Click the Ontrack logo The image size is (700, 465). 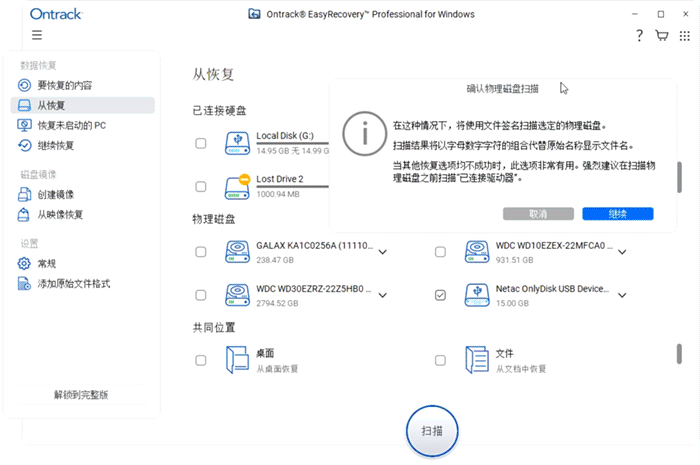pos(56,14)
